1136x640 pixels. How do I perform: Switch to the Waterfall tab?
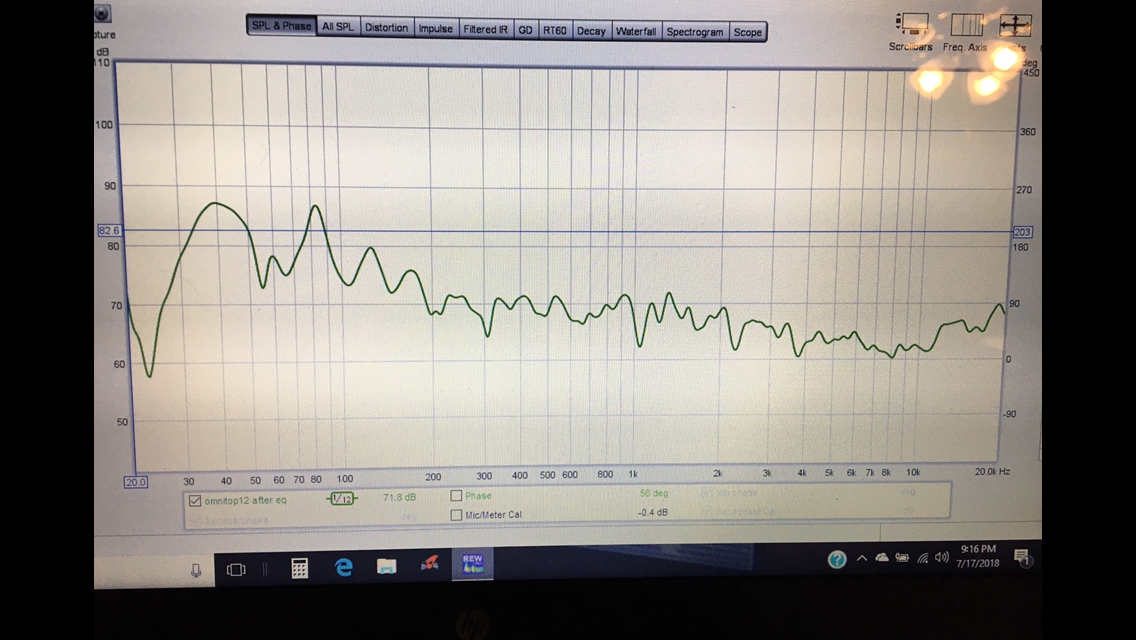(635, 31)
